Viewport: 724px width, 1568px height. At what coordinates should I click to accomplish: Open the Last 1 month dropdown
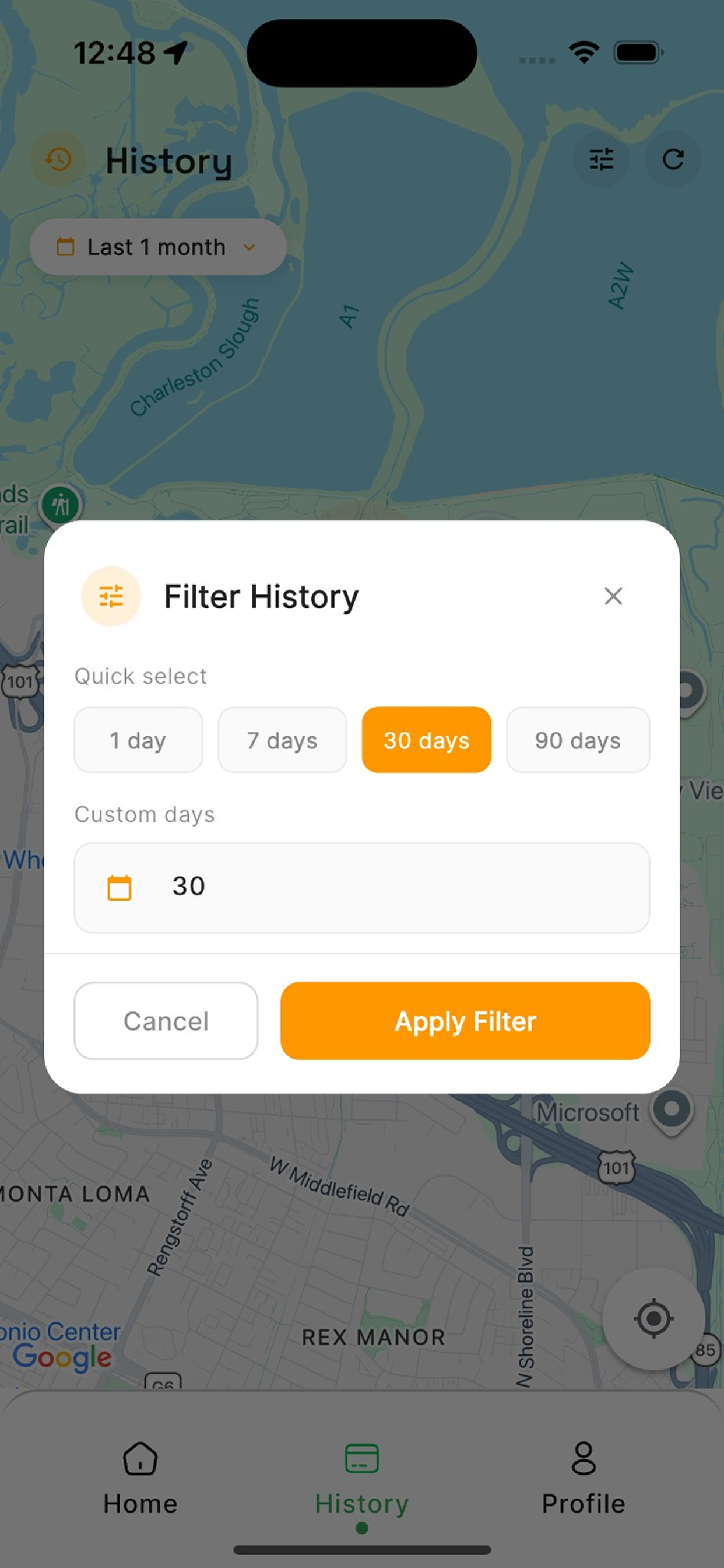[158, 247]
